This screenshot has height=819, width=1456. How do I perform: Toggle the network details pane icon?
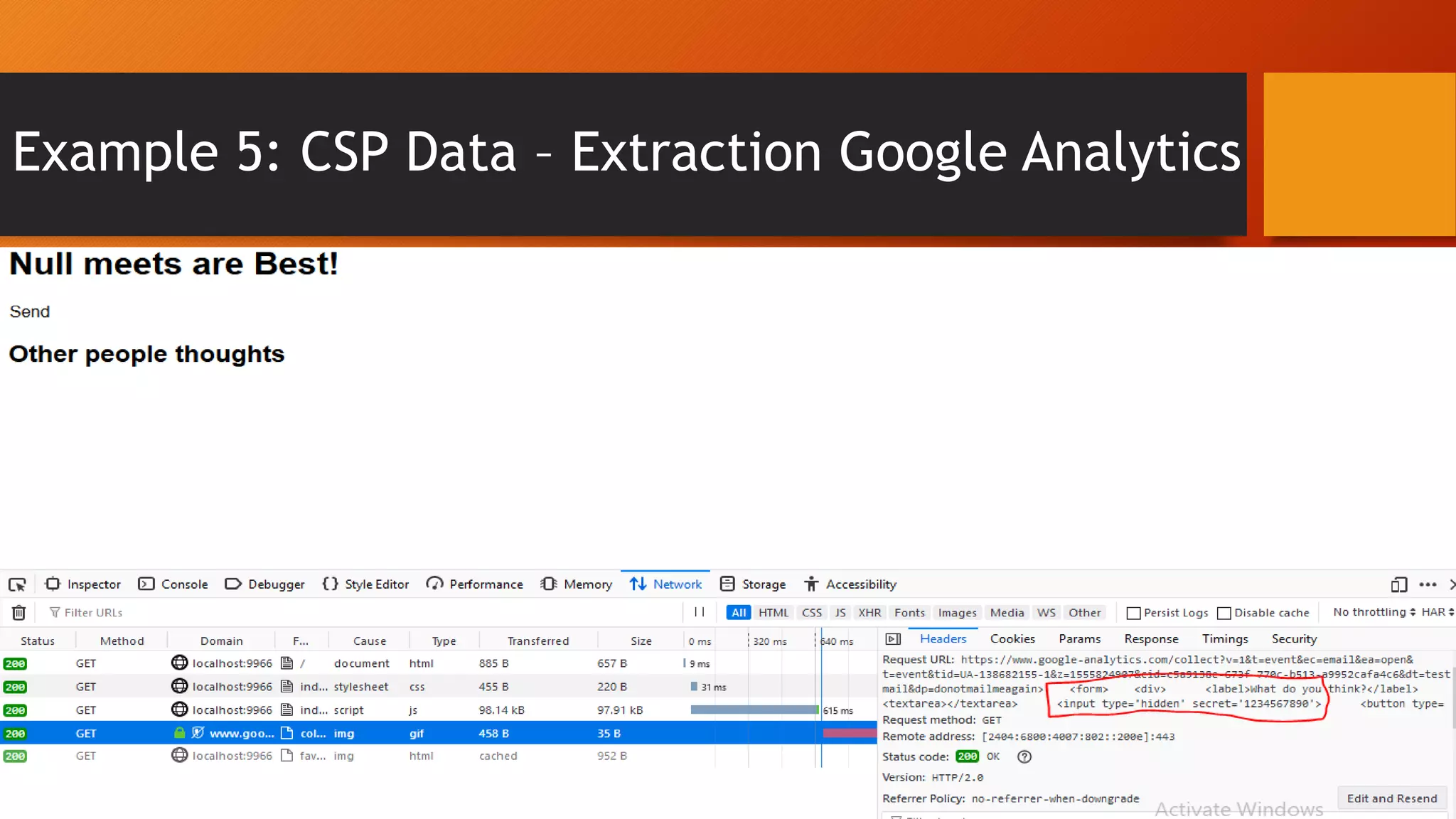point(893,639)
